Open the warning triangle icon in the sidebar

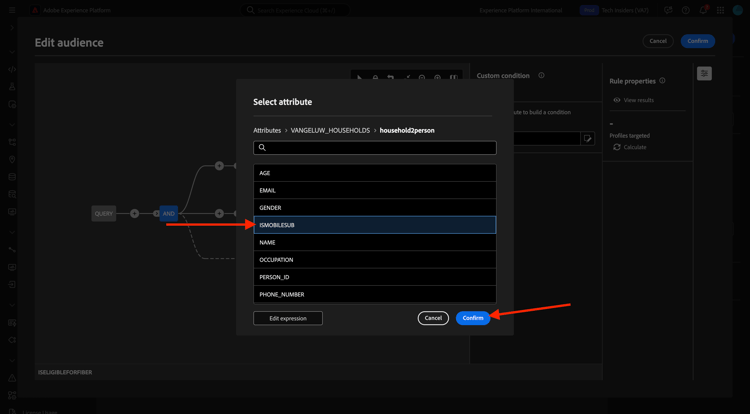(x=12, y=378)
